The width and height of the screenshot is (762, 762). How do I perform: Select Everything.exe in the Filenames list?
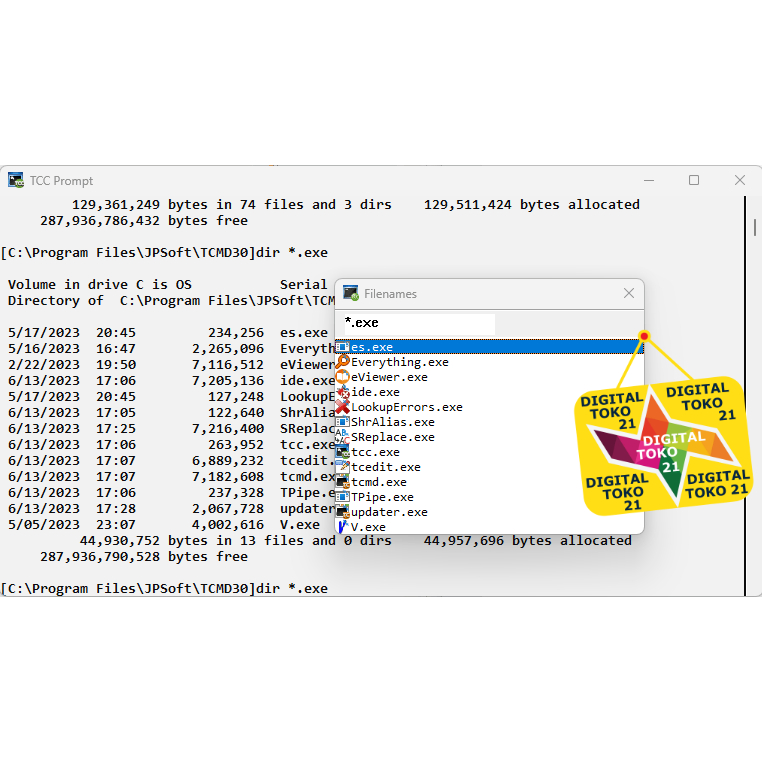[x=489, y=362]
